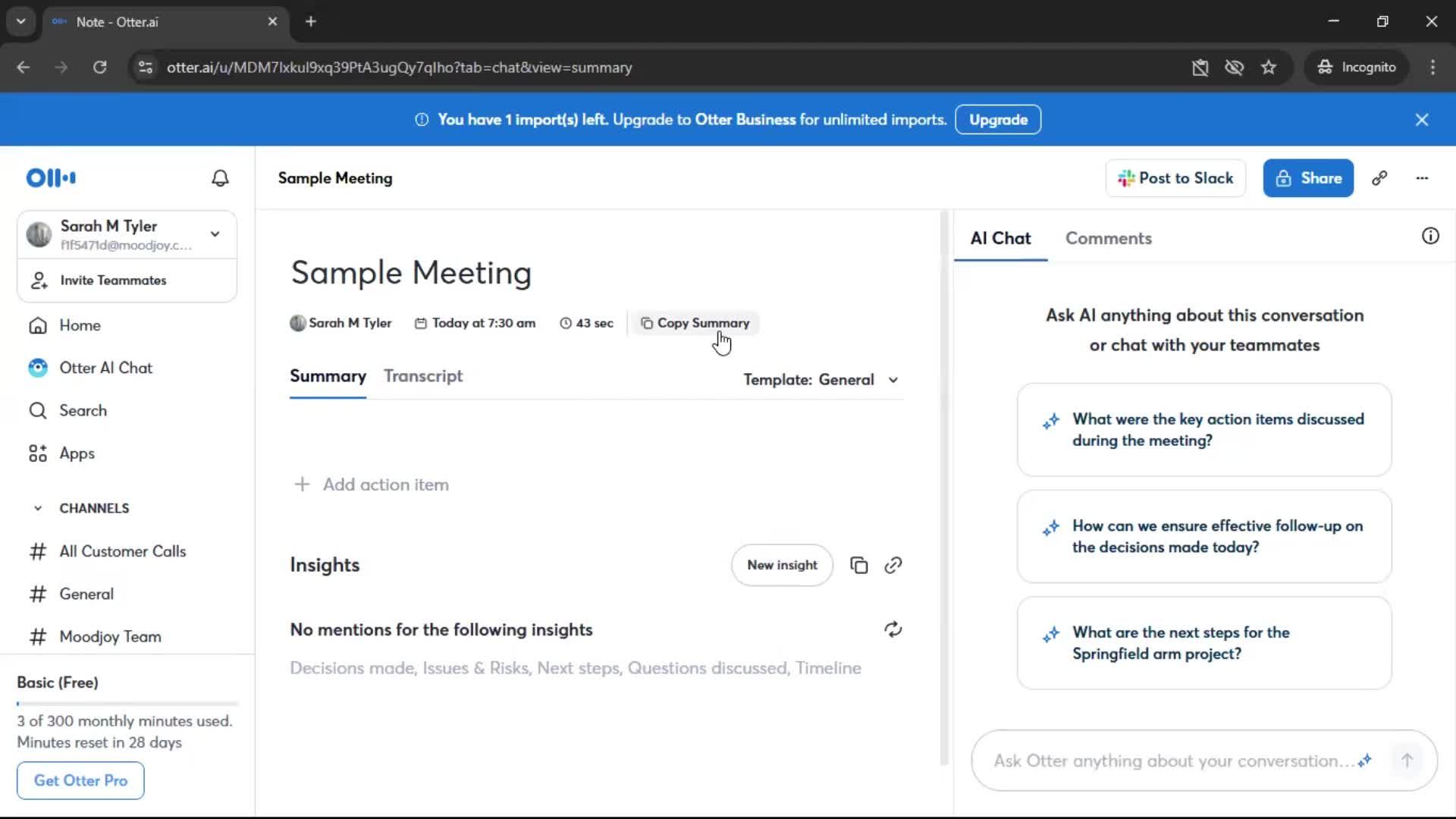Image resolution: width=1456 pixels, height=819 pixels.
Task: Click the summary panel vertical scrollbar
Action: point(944,489)
